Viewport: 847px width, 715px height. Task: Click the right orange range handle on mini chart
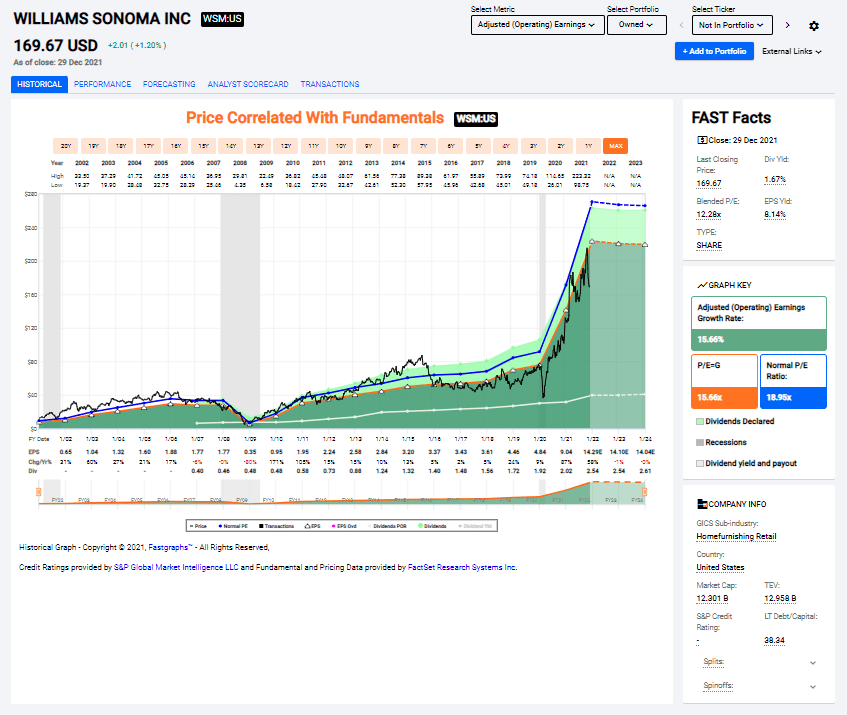coord(644,492)
